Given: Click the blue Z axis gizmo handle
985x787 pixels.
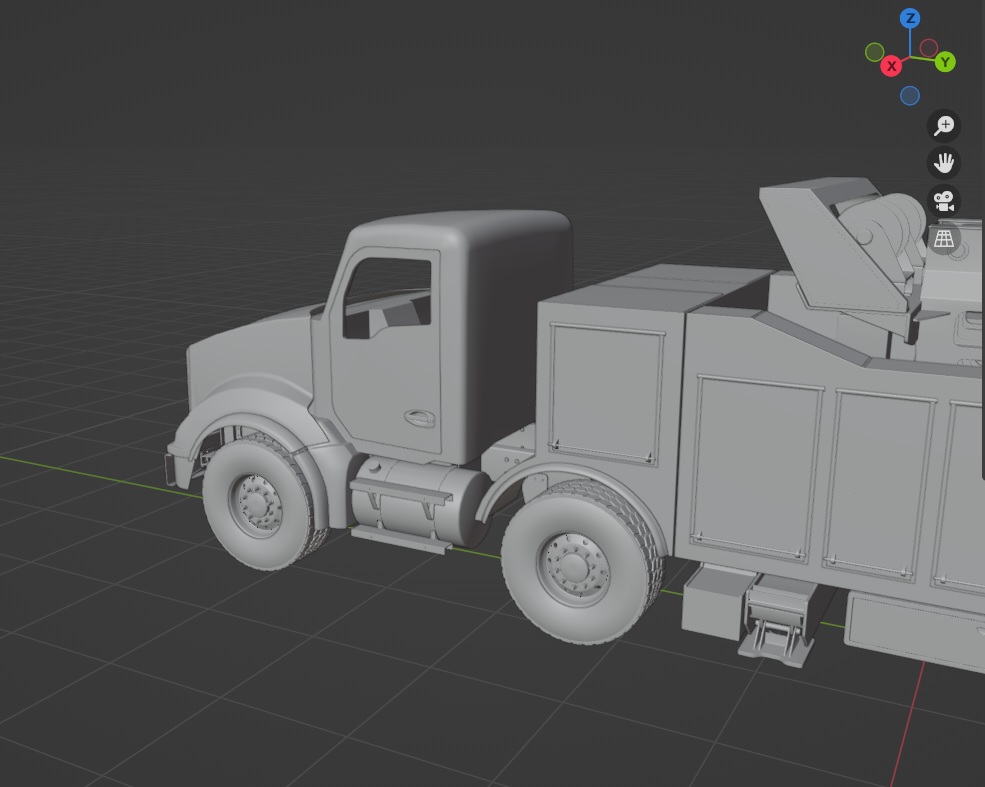Looking at the screenshot, I should pyautogui.click(x=910, y=18).
